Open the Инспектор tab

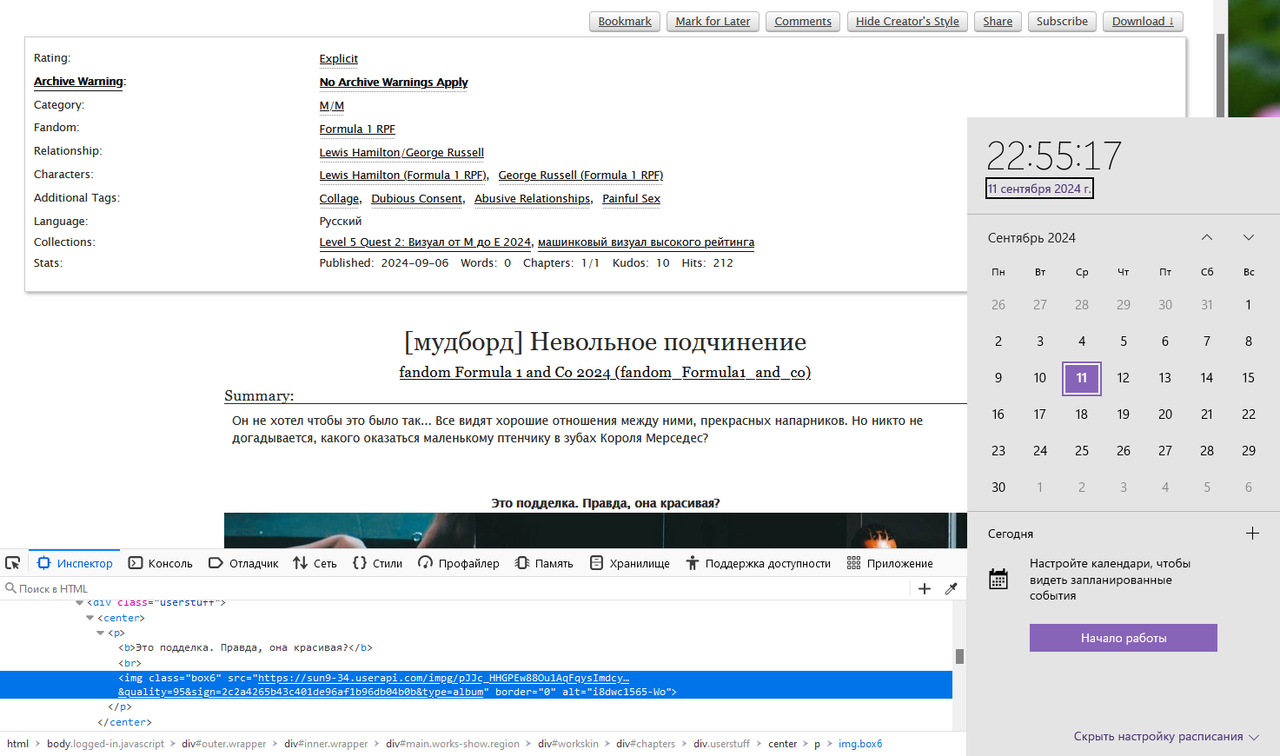(x=75, y=563)
